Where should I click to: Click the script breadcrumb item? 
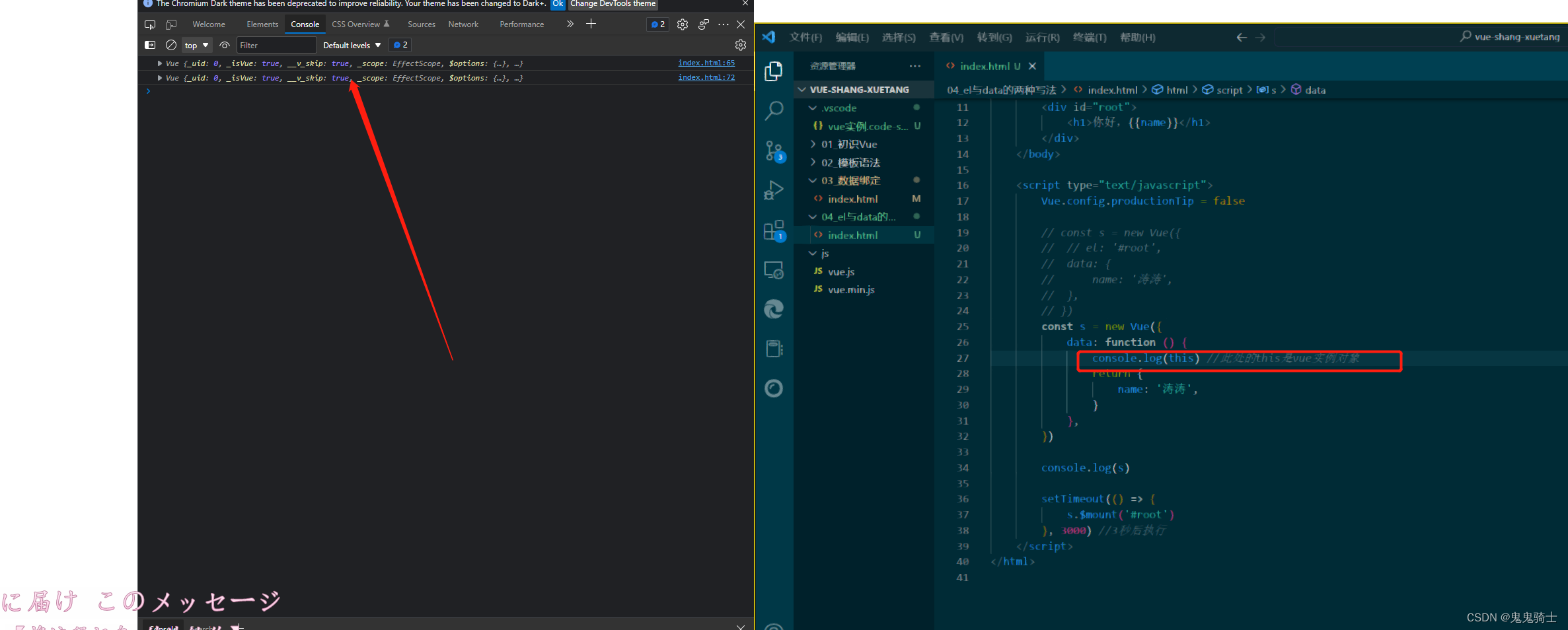click(1229, 90)
